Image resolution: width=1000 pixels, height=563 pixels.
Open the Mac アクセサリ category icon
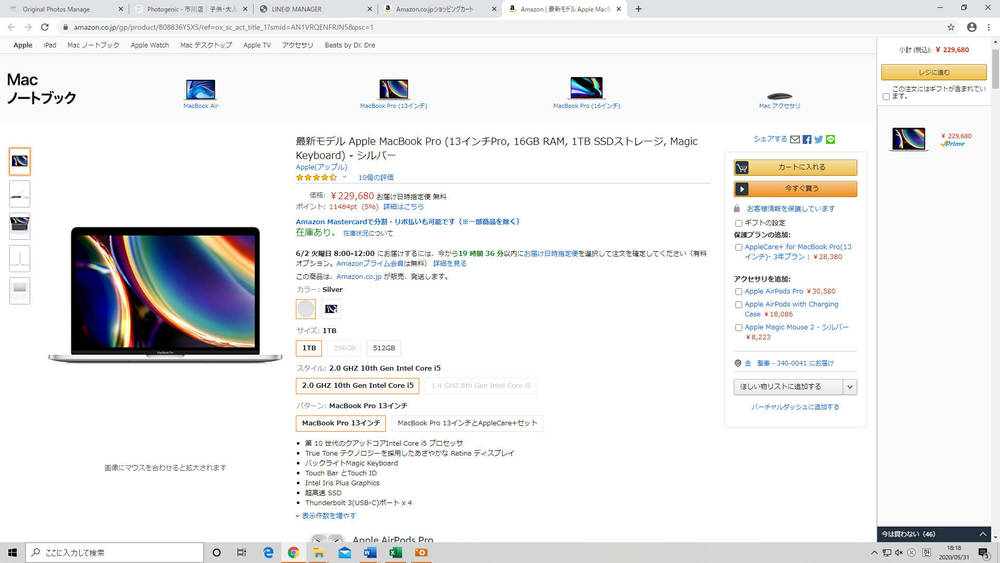click(x=779, y=96)
